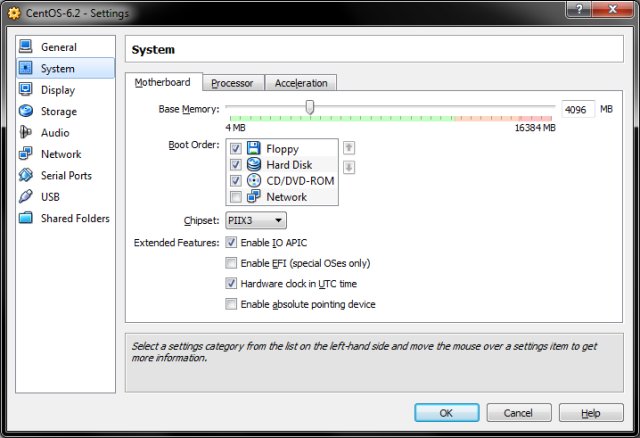
Task: Check Enable absolute pointing device
Action: 231,304
